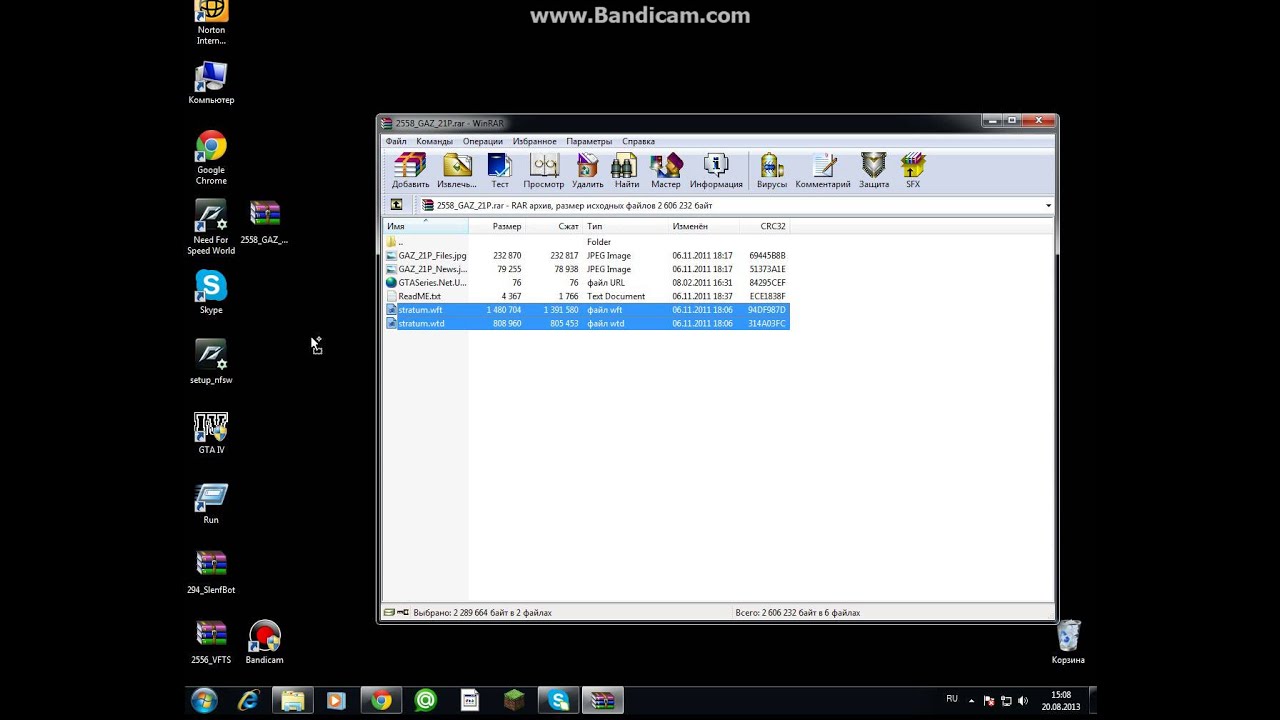The height and width of the screenshot is (720, 1280).
Task: Open the Файл menu
Action: point(396,141)
